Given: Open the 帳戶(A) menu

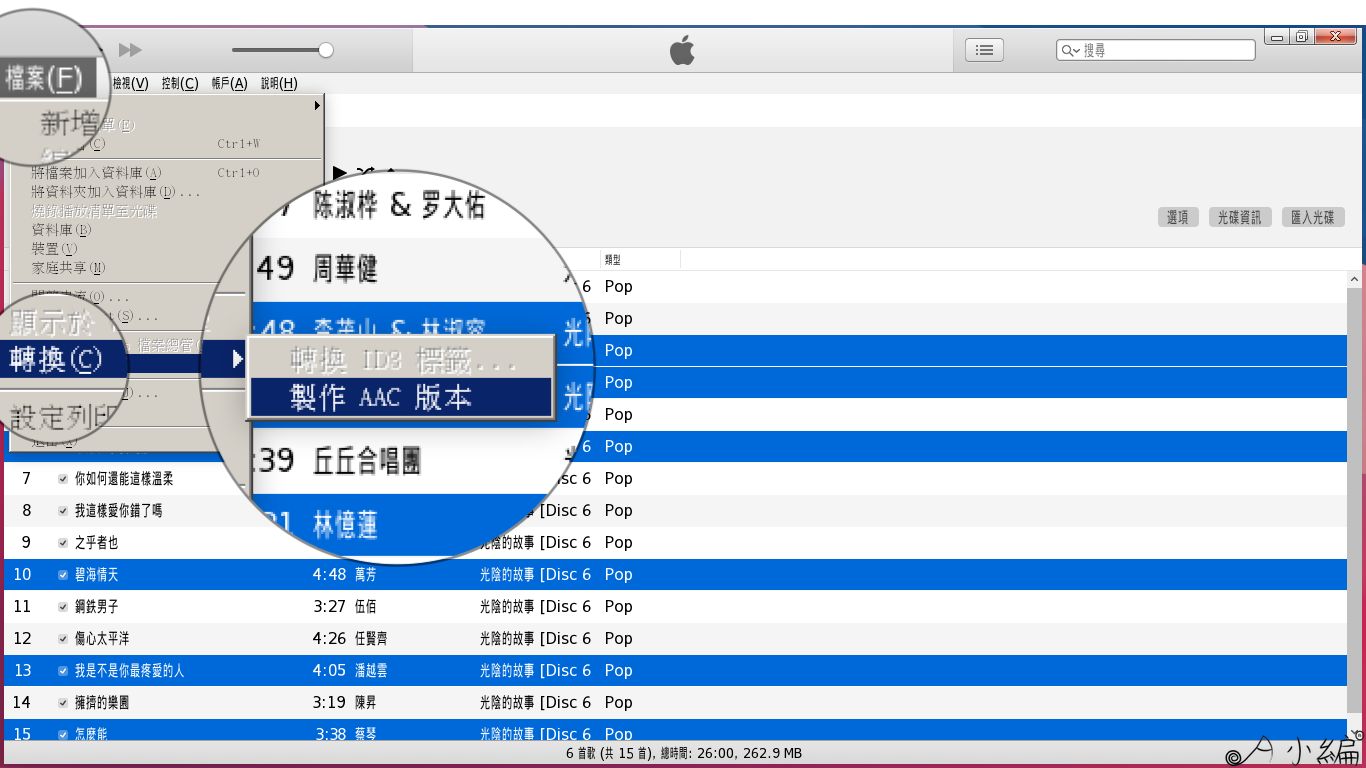Looking at the screenshot, I should 229,84.
